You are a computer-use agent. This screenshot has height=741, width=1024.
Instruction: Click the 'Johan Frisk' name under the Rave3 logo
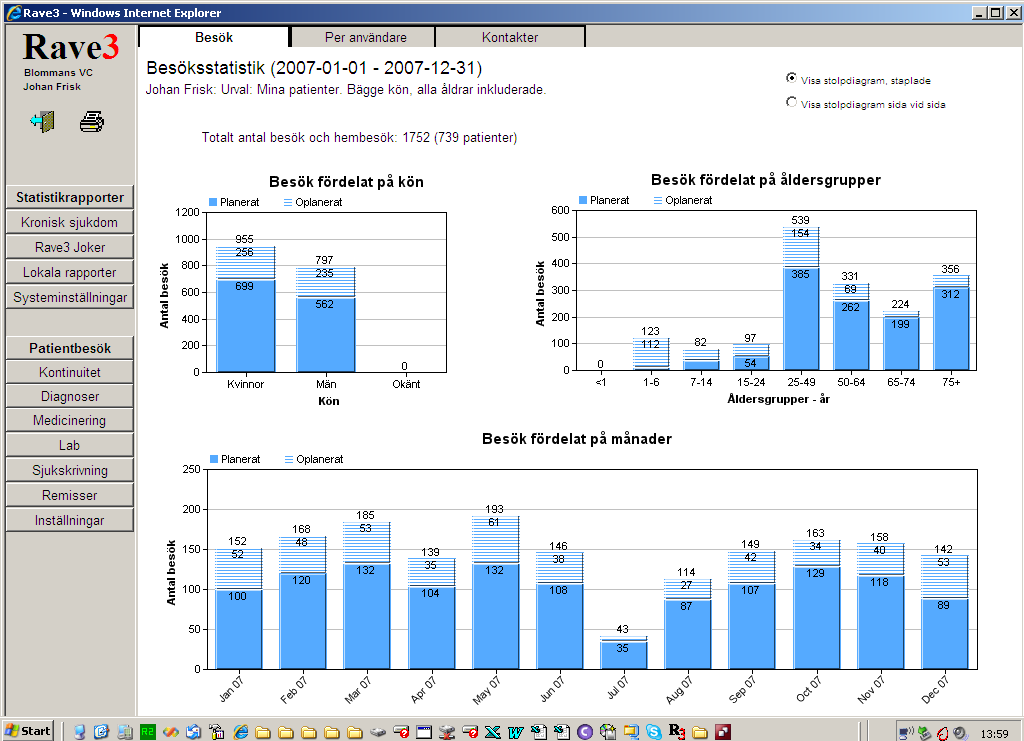tap(52, 86)
